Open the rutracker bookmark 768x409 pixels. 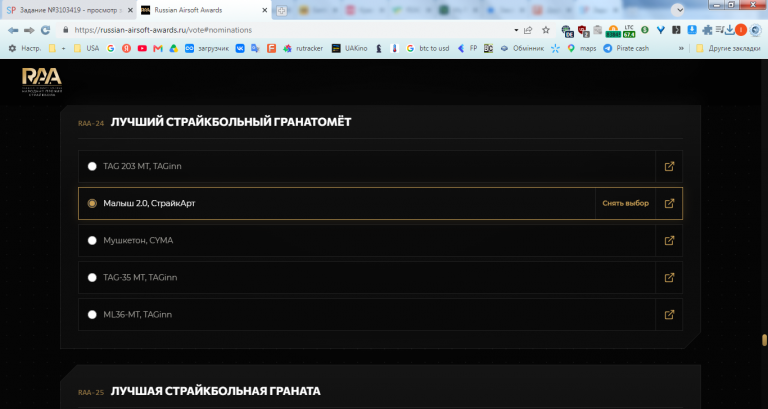click(303, 48)
